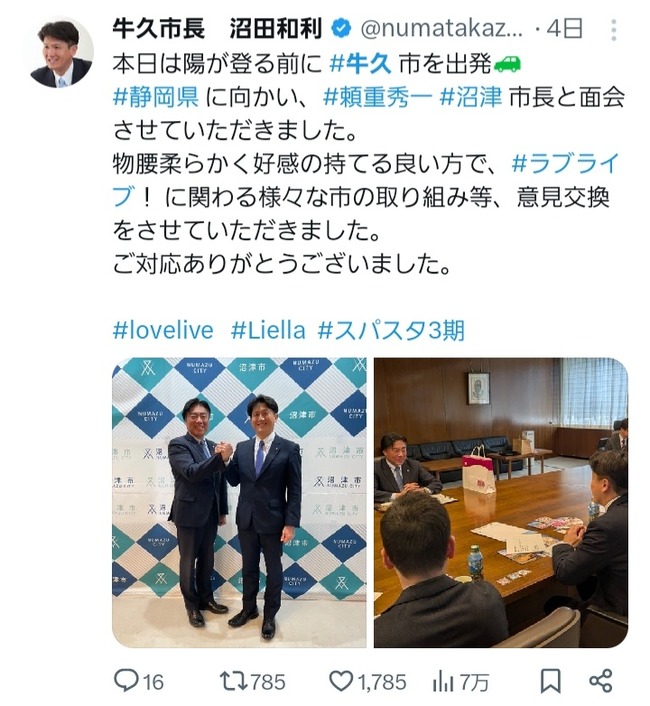This screenshot has height=706, width=650.
Task: View the handshake photo in front of Numazu backdrop
Action: point(239,502)
